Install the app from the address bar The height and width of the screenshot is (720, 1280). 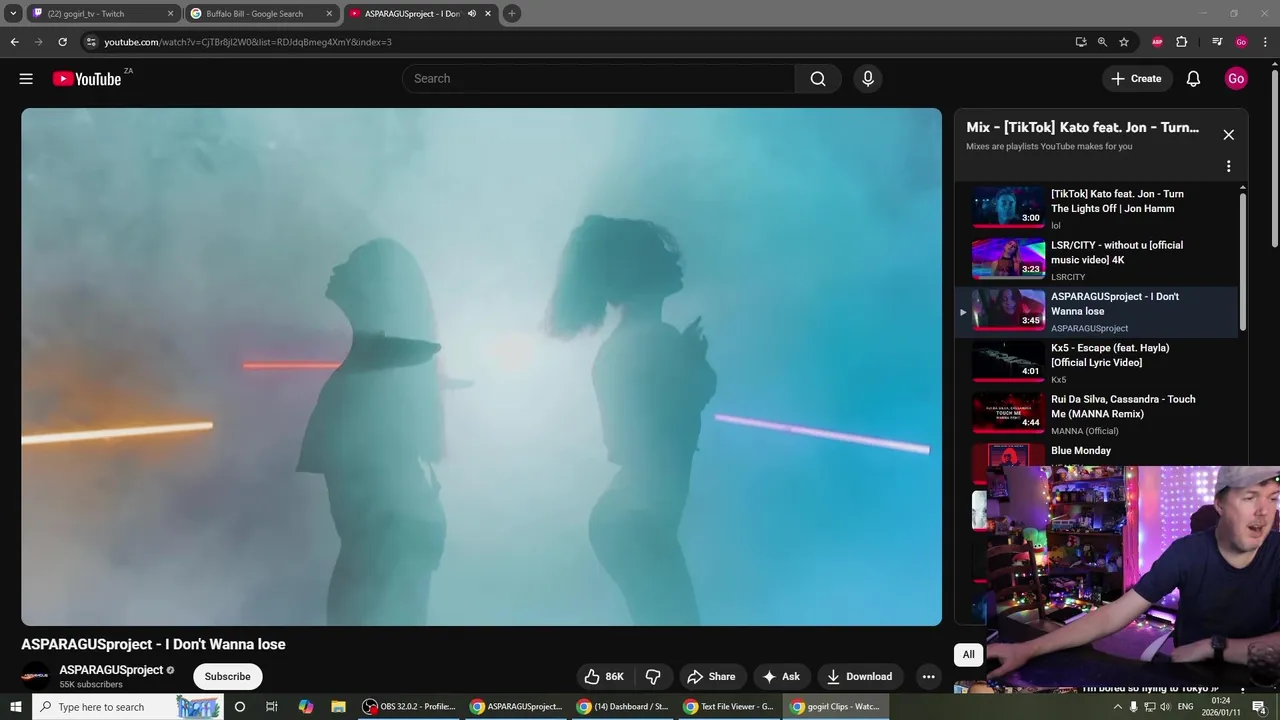[1081, 42]
